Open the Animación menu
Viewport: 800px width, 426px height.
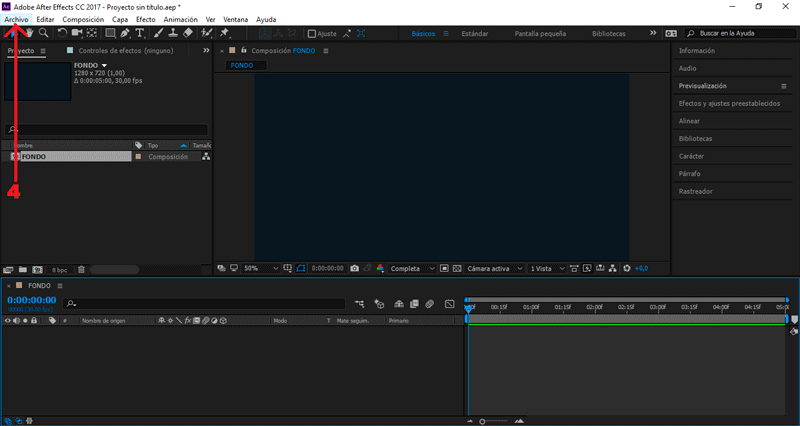tap(181, 19)
